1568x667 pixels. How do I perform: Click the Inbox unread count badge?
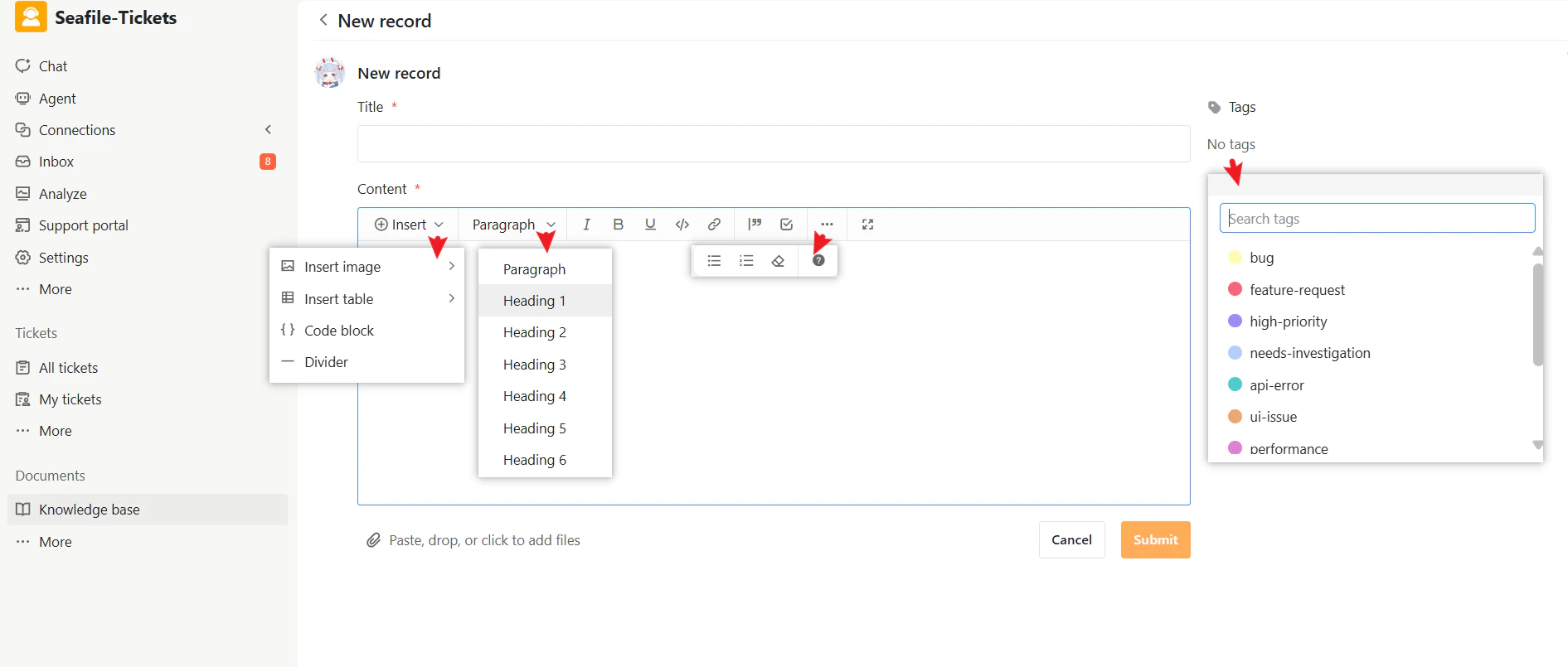(267, 162)
